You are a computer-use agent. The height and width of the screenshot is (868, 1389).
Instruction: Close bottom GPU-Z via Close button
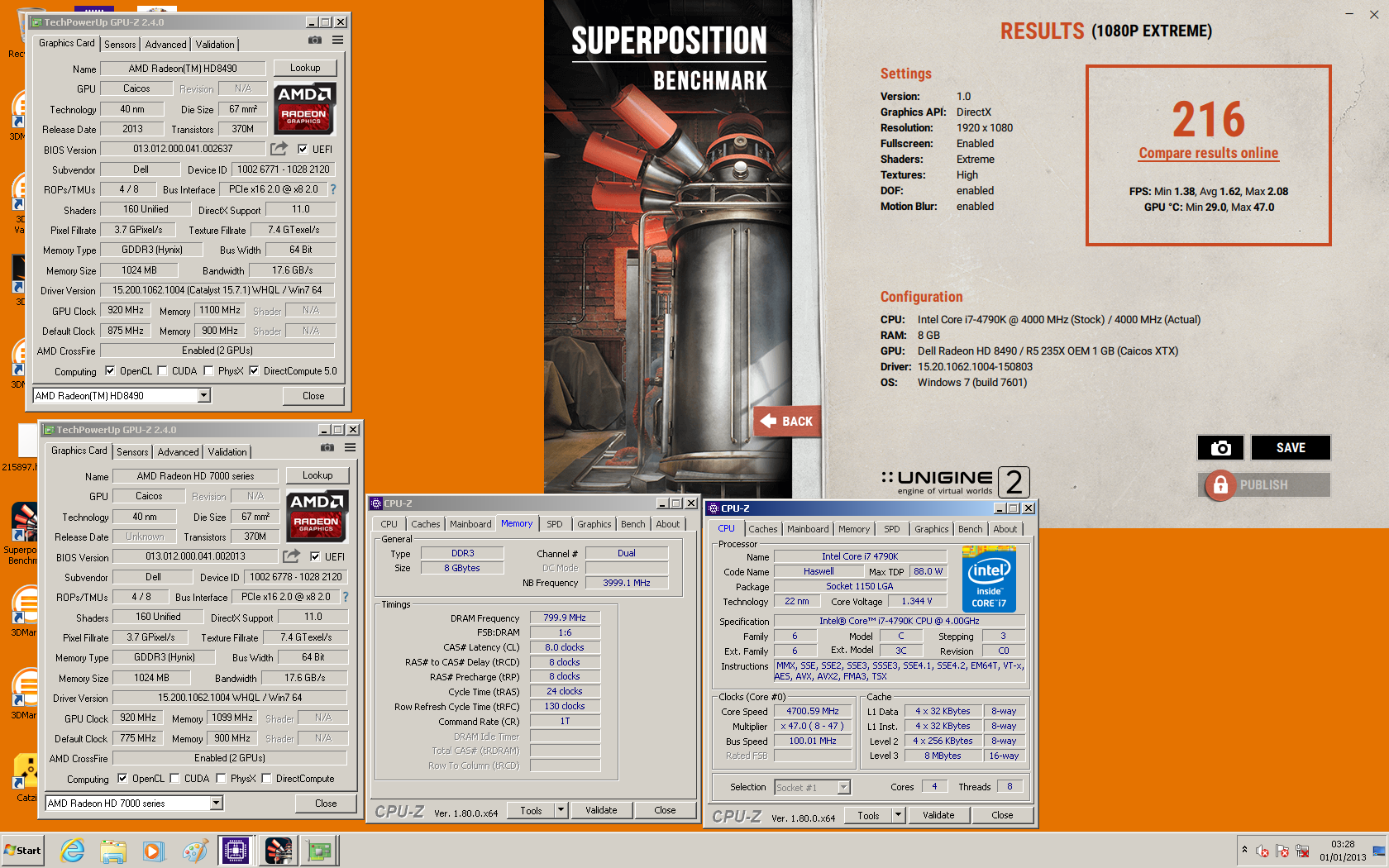(x=326, y=803)
